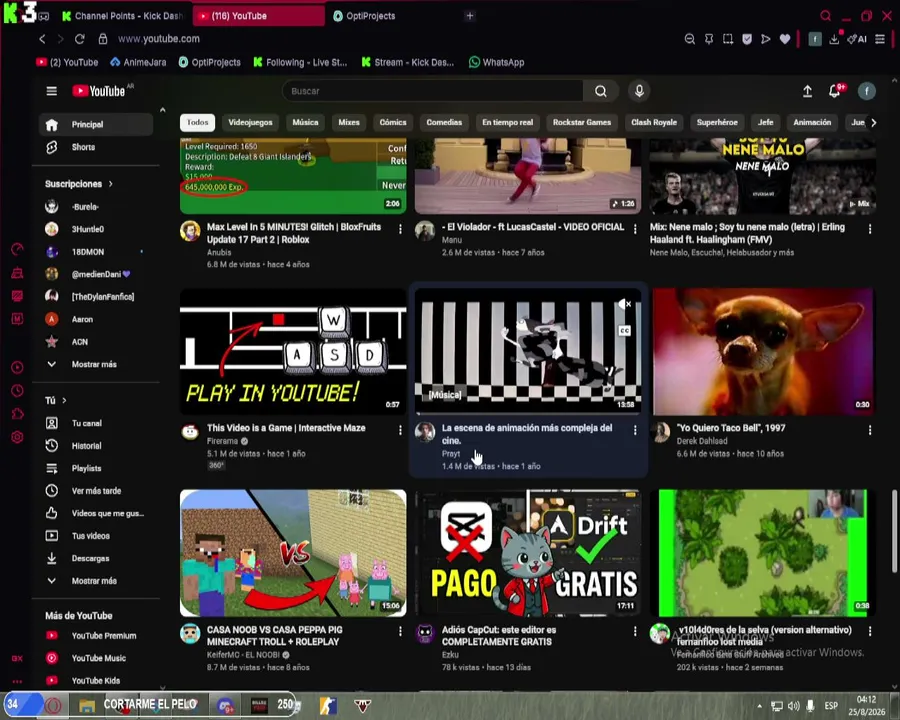The height and width of the screenshot is (720, 900).
Task: Show hidden system tray icons
Action: [x=759, y=706]
